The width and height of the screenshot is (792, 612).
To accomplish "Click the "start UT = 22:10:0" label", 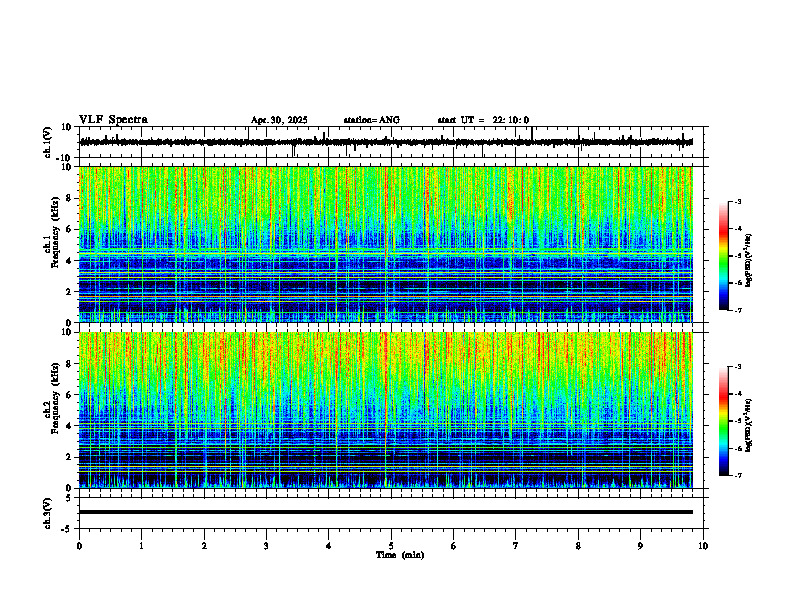I will pyautogui.click(x=483, y=120).
